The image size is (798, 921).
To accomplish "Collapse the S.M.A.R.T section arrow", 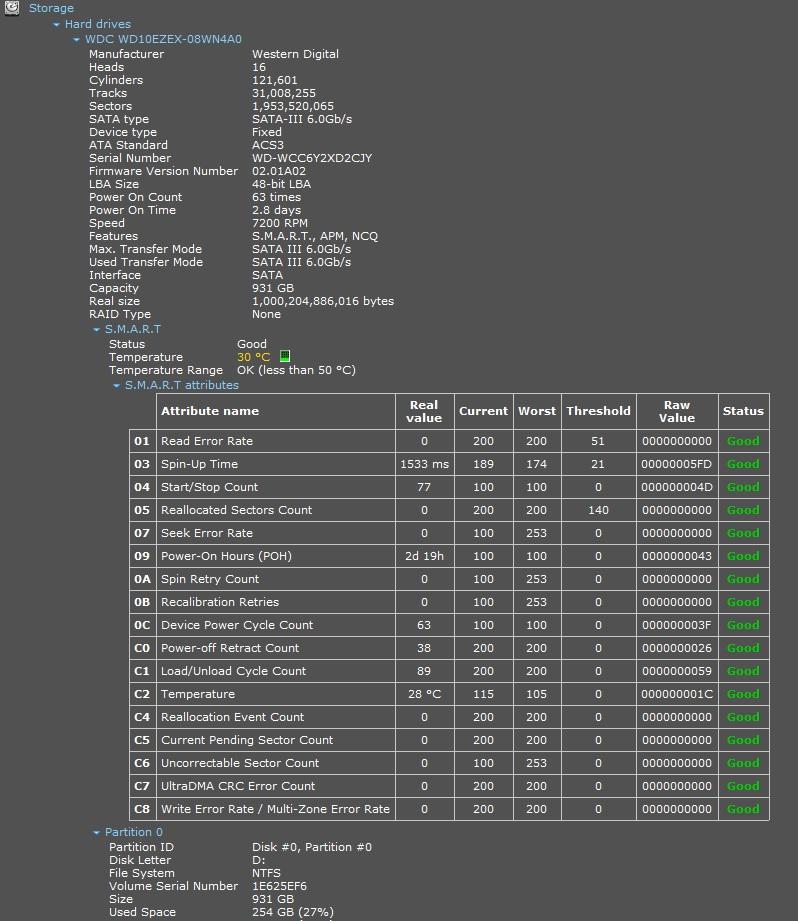I will click(x=96, y=330).
